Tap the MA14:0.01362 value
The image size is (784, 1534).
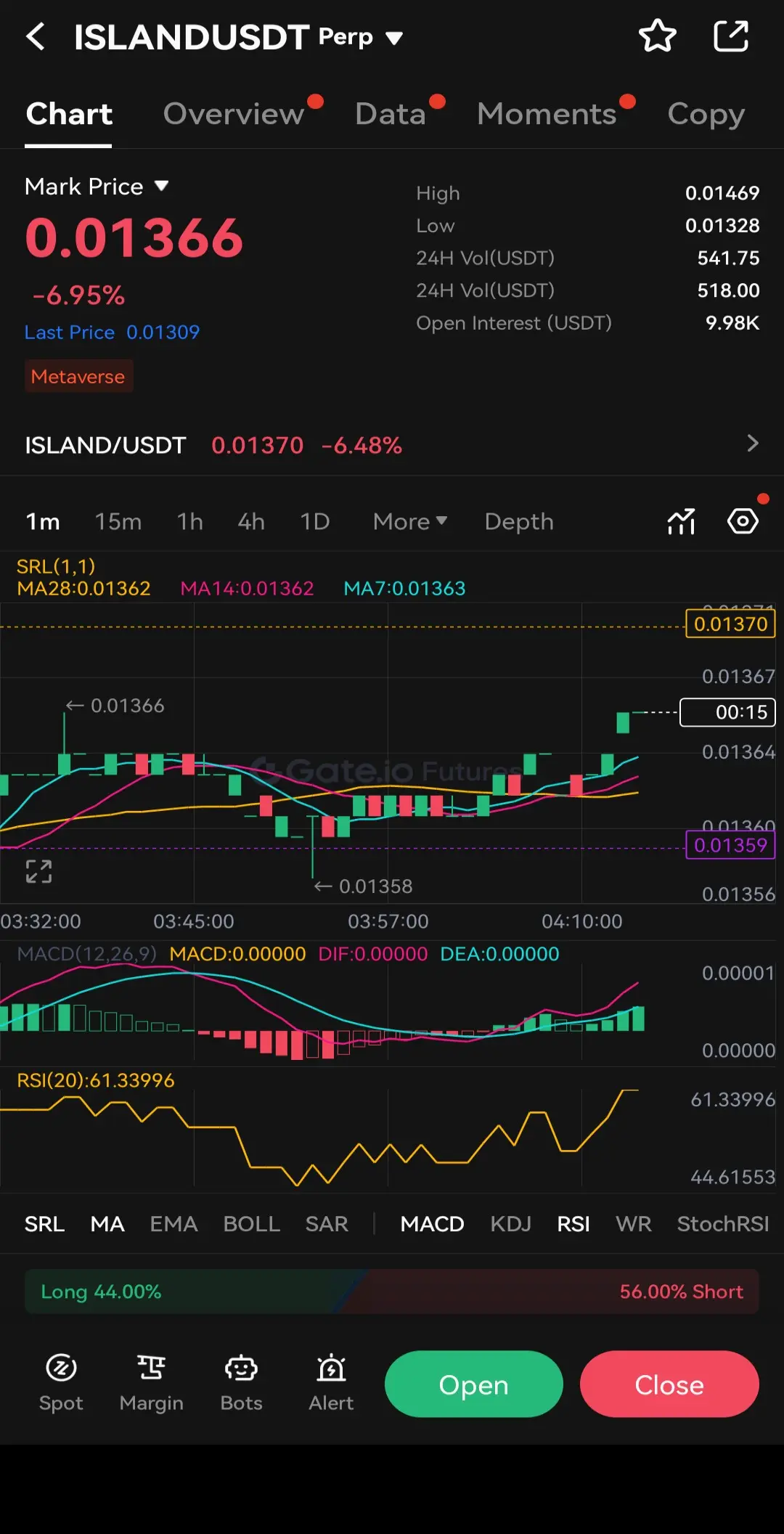[247, 588]
